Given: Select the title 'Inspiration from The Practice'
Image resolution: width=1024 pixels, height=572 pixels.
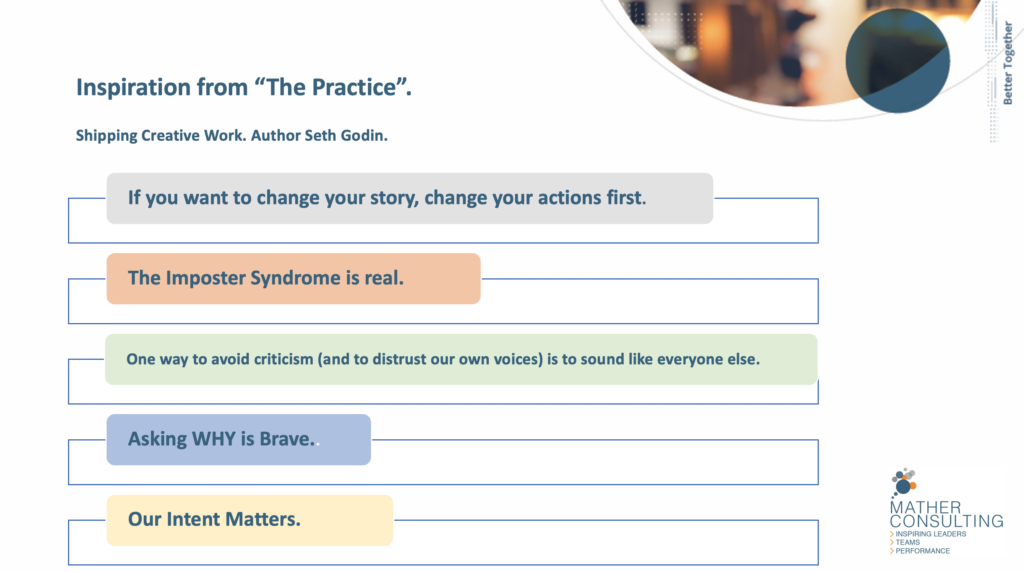Looking at the screenshot, I should coord(244,87).
